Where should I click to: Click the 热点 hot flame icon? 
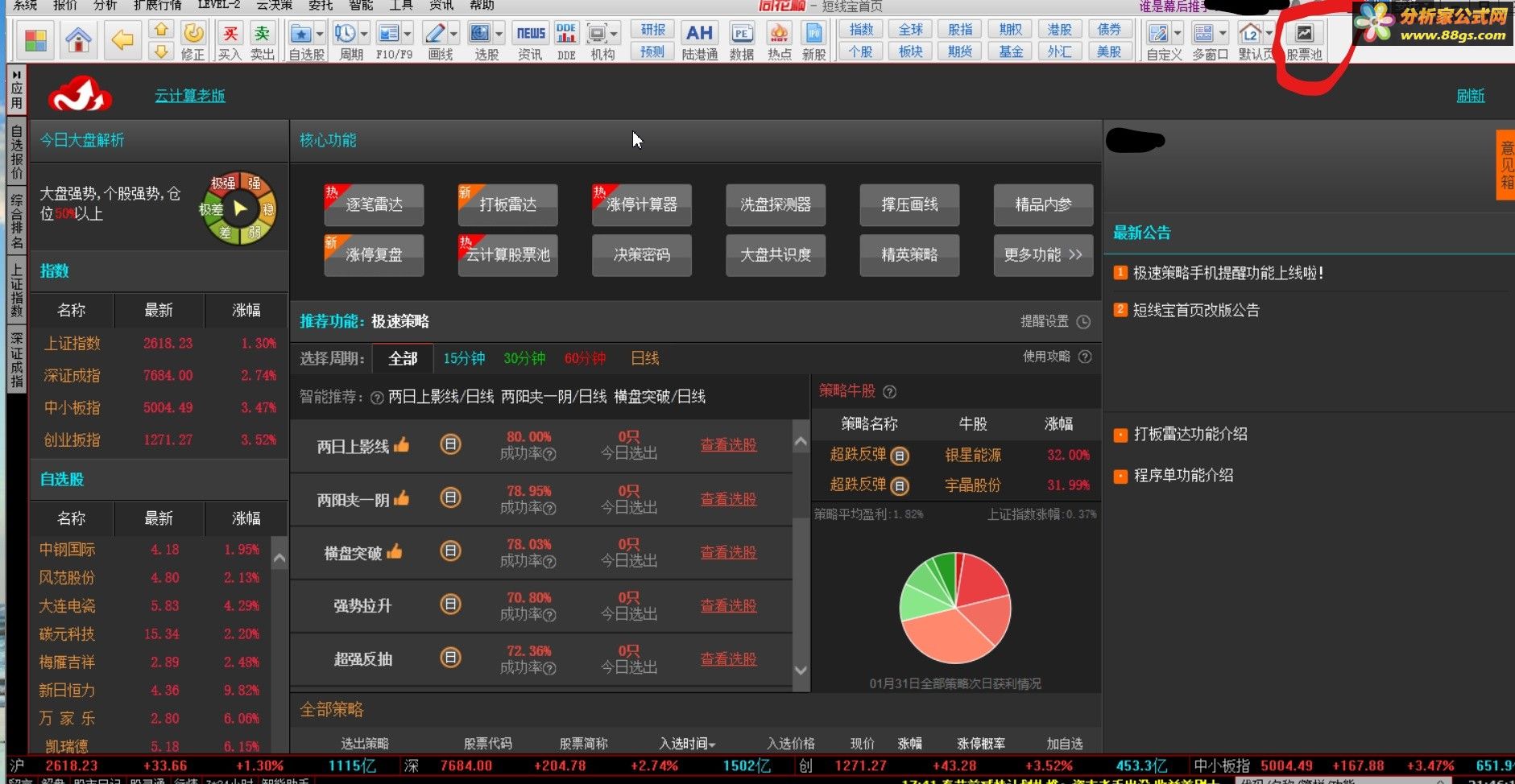click(x=779, y=34)
